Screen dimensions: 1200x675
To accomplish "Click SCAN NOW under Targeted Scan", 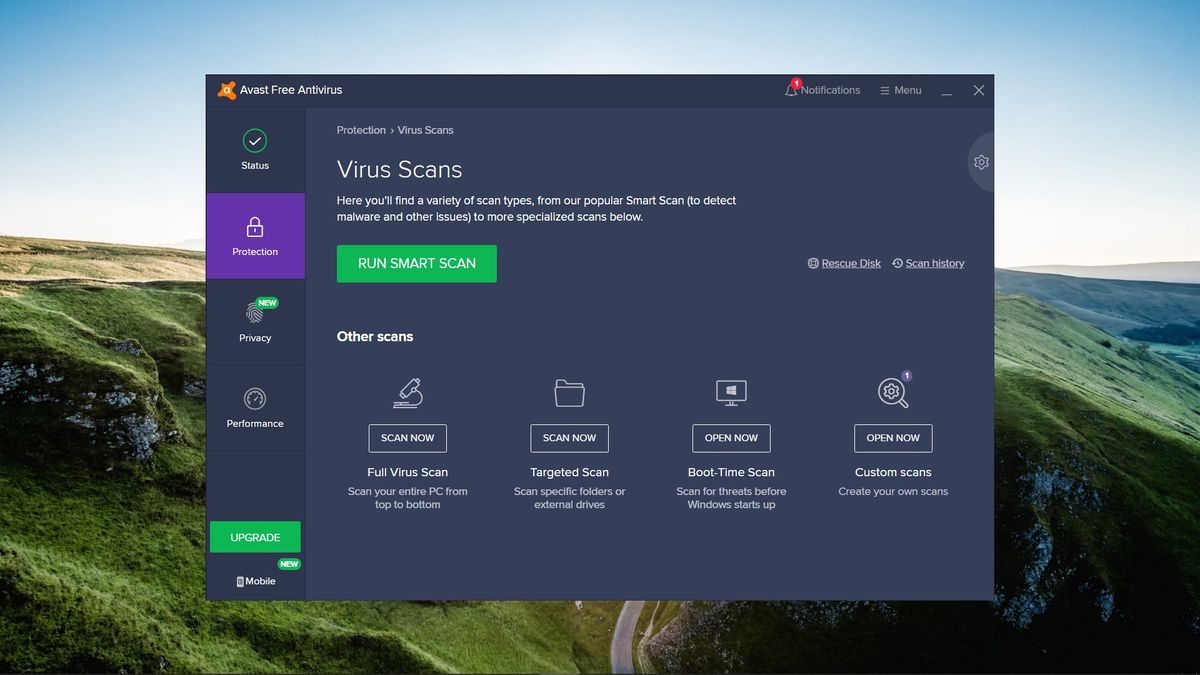I will tap(570, 438).
